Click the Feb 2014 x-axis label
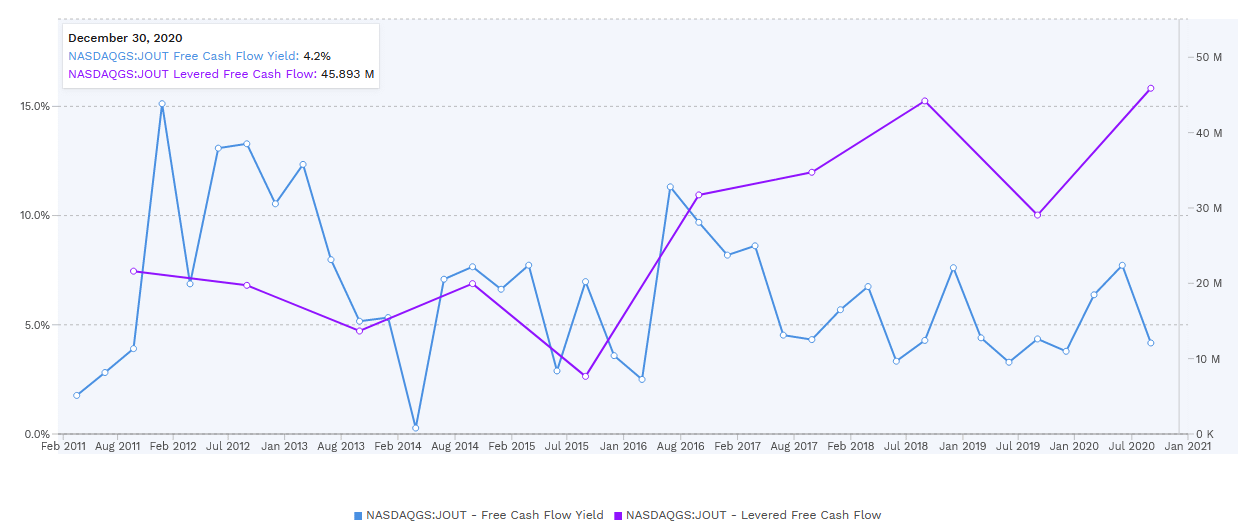Viewport: 1240px width, 526px height. coord(399,447)
